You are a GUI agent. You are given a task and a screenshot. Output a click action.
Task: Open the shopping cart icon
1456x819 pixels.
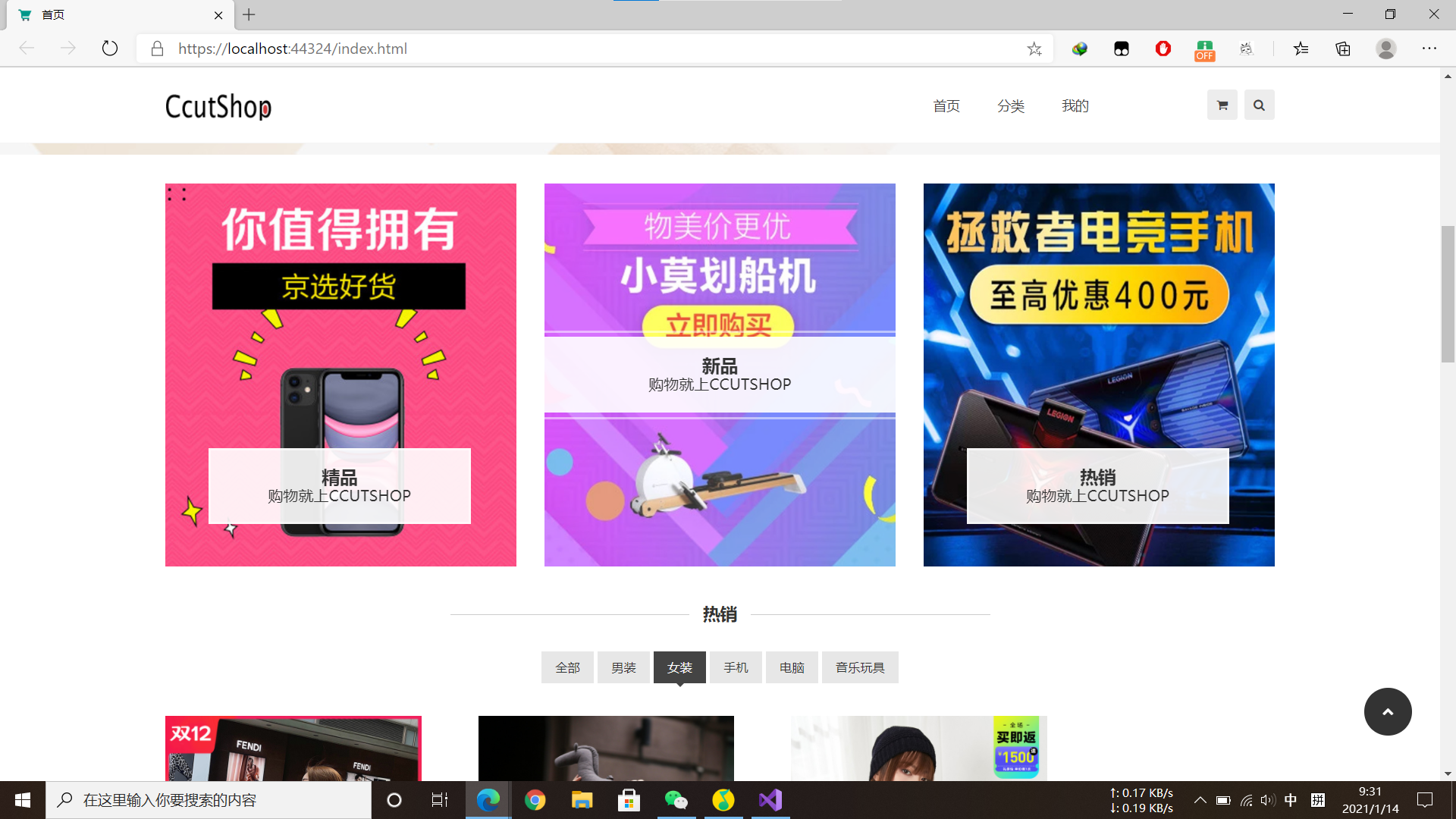tap(1222, 105)
